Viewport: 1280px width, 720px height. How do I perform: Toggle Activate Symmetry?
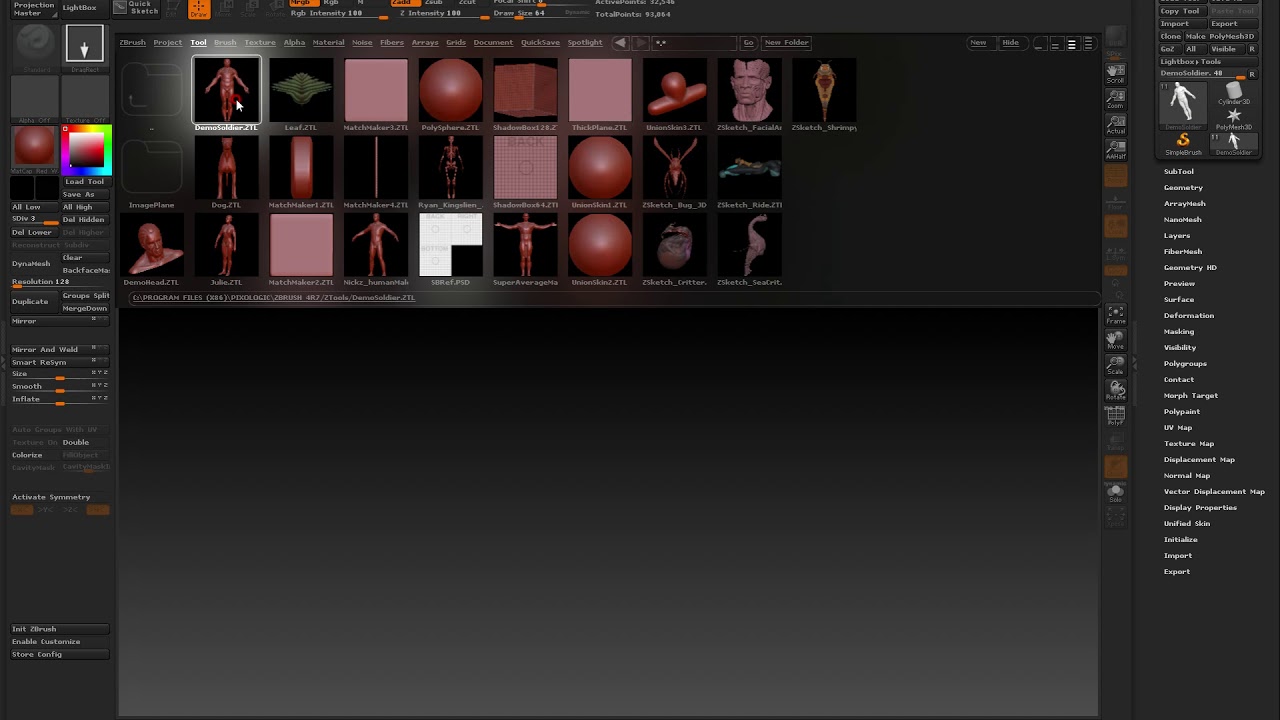51,497
